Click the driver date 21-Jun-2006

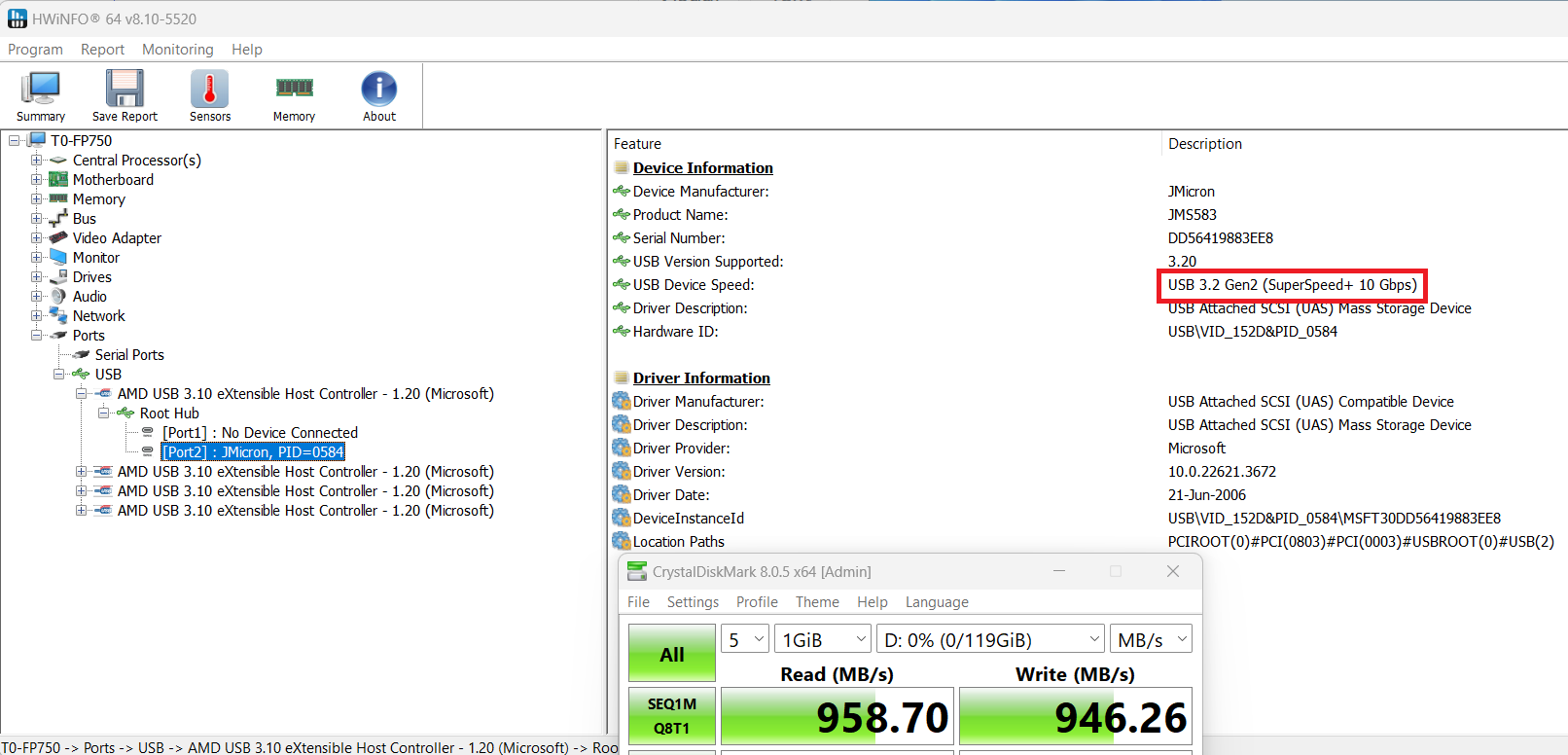[x=1207, y=494]
